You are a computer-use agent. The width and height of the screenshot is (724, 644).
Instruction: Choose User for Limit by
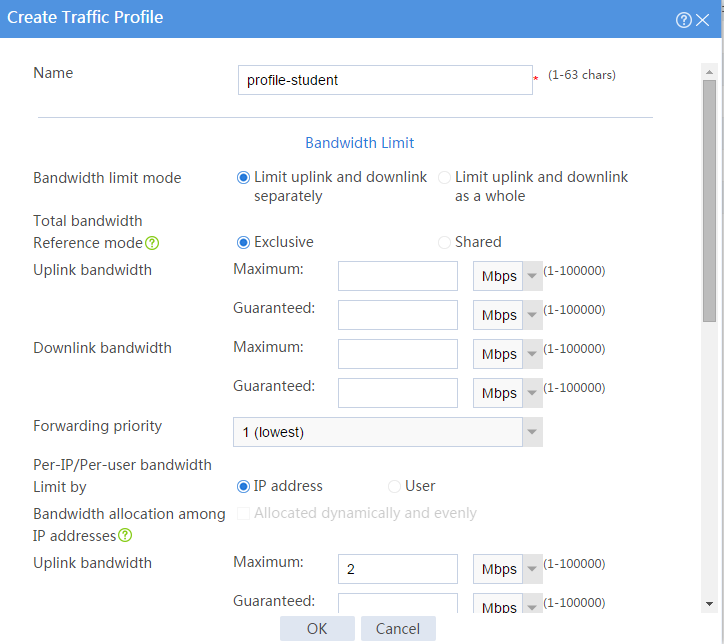pyautogui.click(x=394, y=486)
